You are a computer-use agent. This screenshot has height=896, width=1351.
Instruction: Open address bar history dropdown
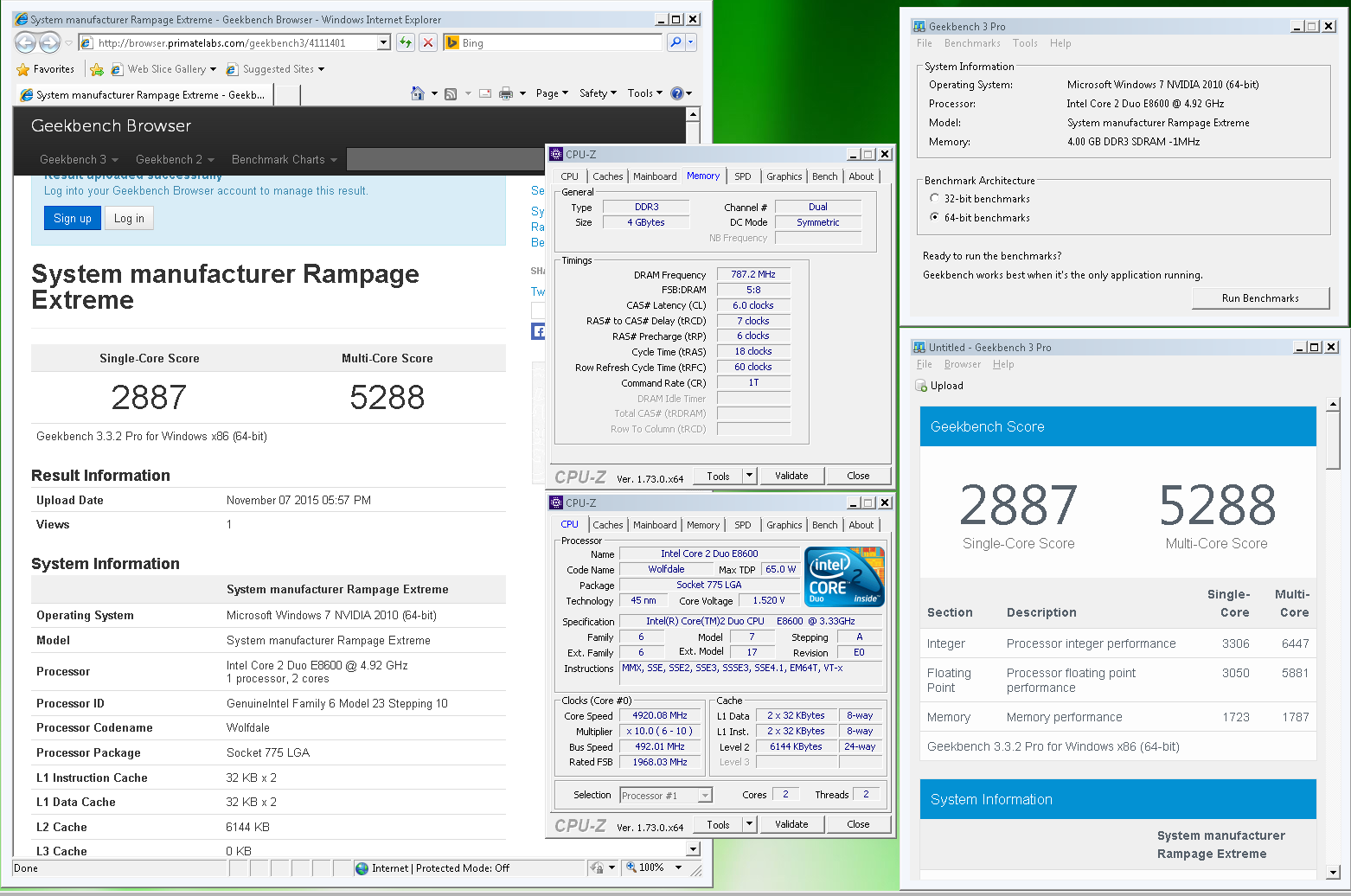pos(384,42)
